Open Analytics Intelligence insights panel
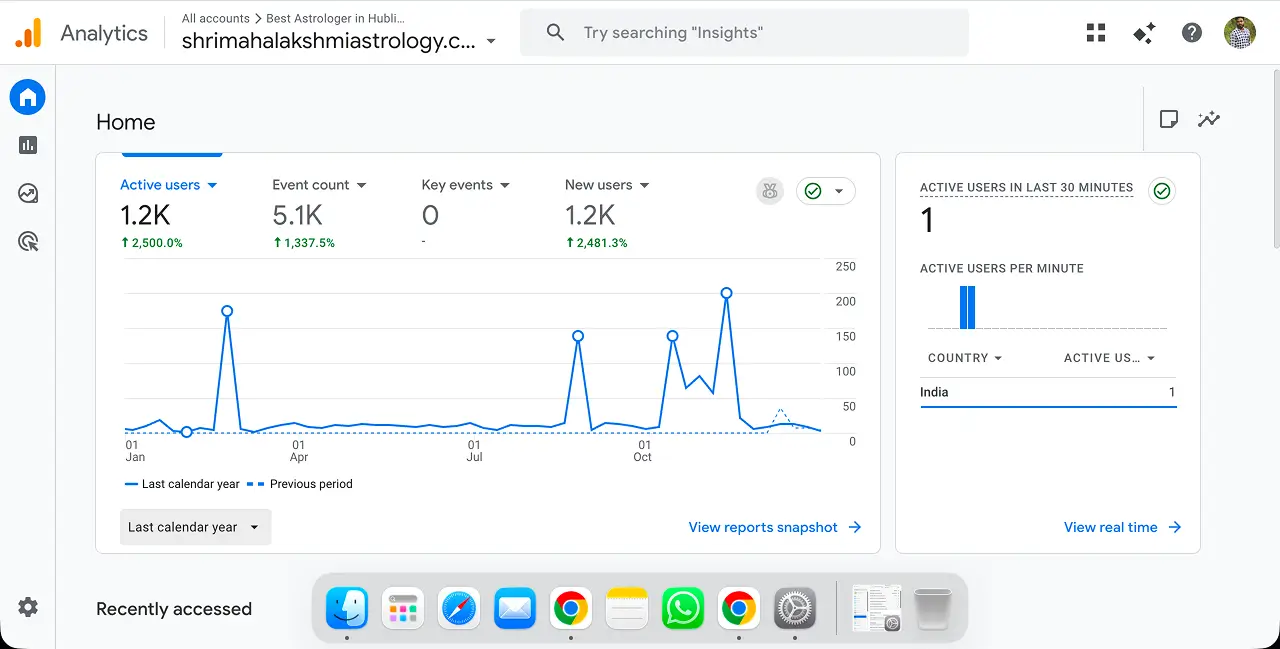Image resolution: width=1280 pixels, height=649 pixels. (1209, 118)
